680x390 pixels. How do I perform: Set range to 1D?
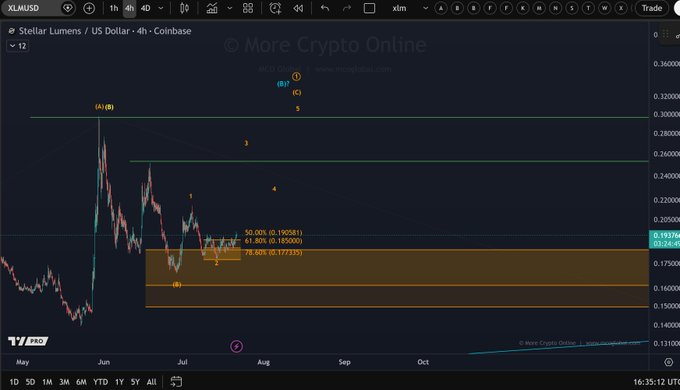(14, 382)
